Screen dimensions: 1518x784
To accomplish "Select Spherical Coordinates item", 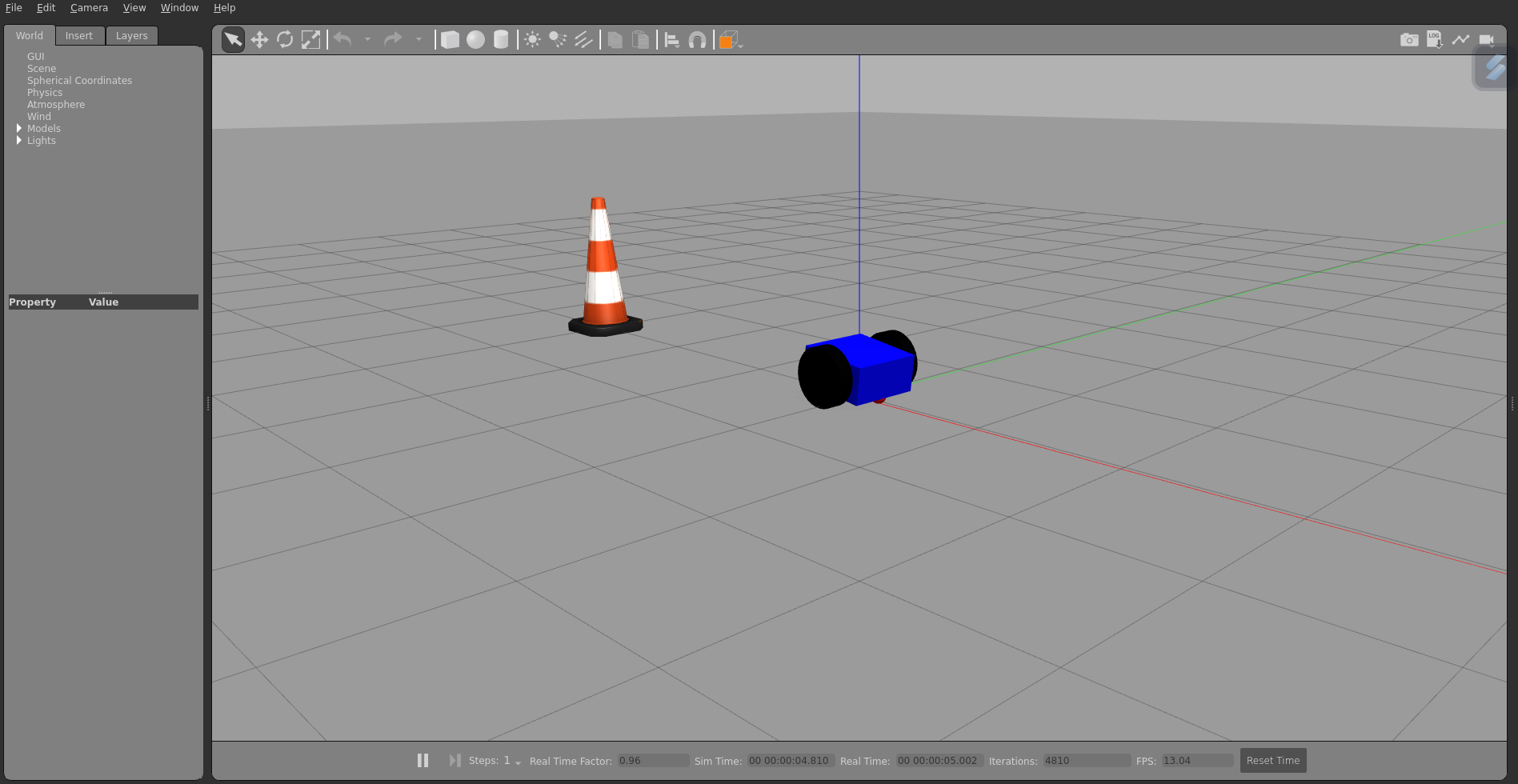I will 79,81.
